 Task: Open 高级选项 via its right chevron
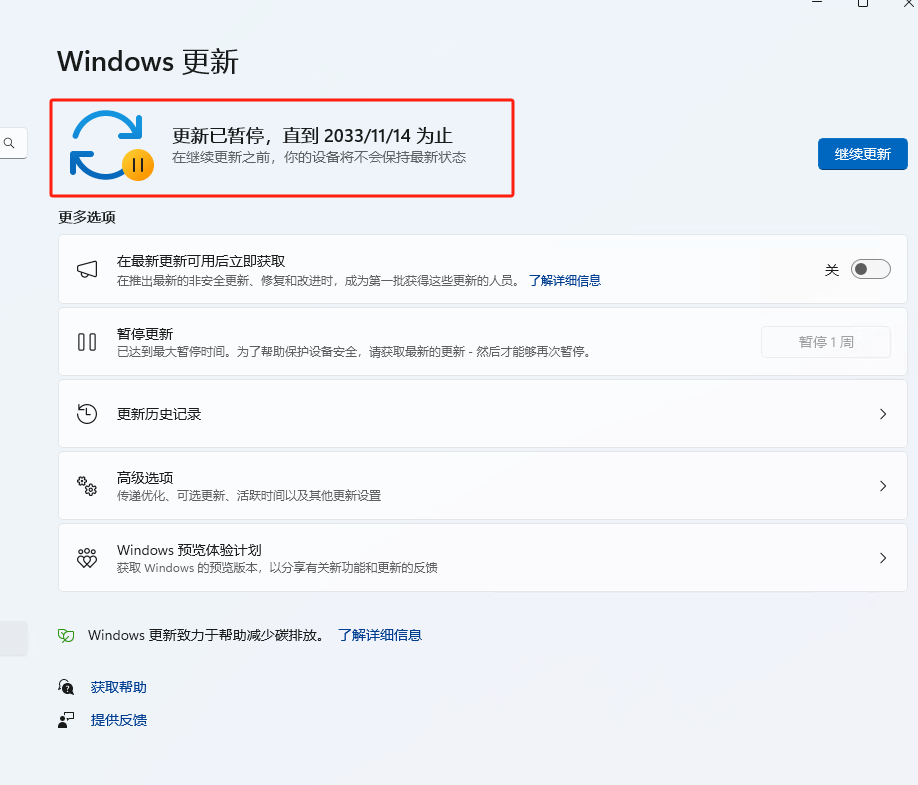coord(883,486)
